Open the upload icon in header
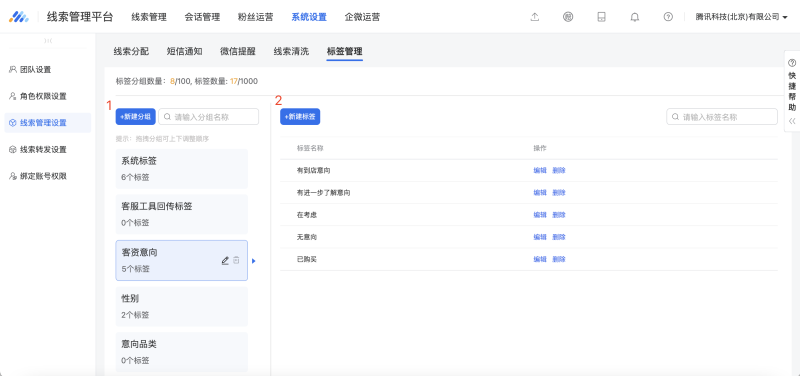This screenshot has width=800, height=376. coord(535,17)
